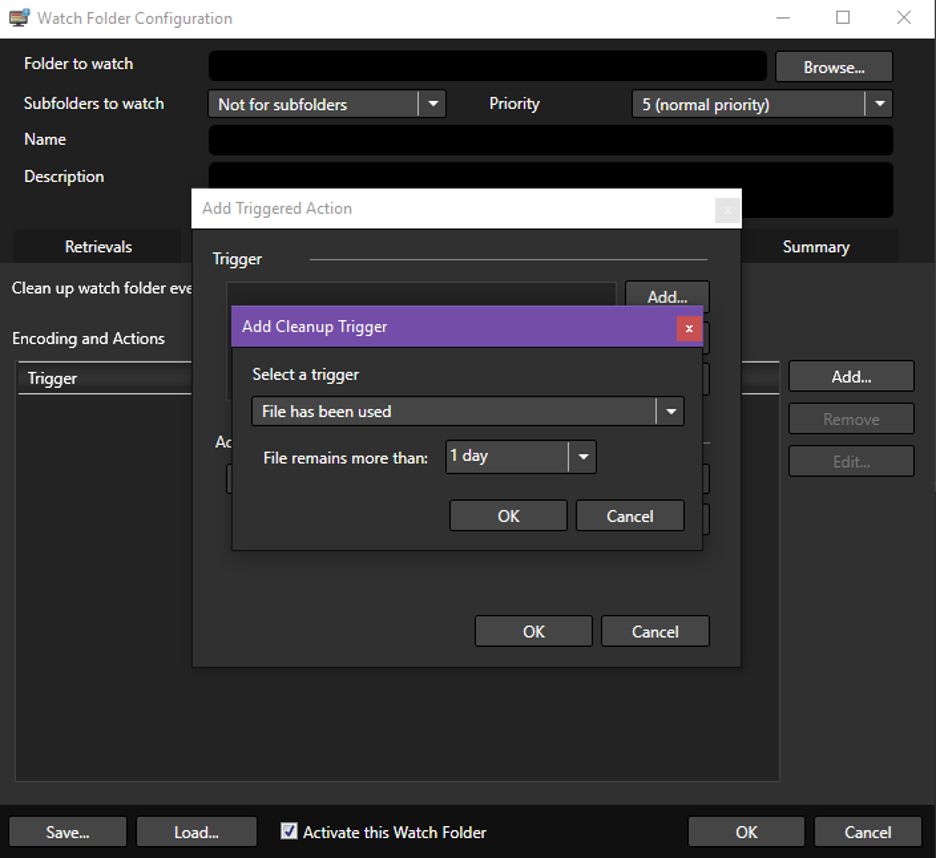Screen dimensions: 936x858
Task: Cancel the Watch Folder Configuration window
Action: (x=867, y=832)
